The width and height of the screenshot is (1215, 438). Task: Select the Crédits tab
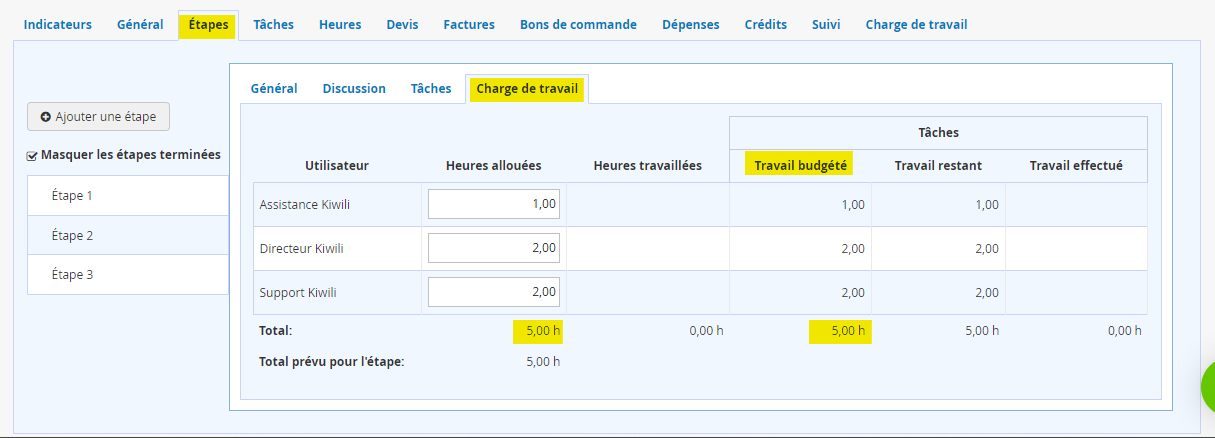coord(765,24)
